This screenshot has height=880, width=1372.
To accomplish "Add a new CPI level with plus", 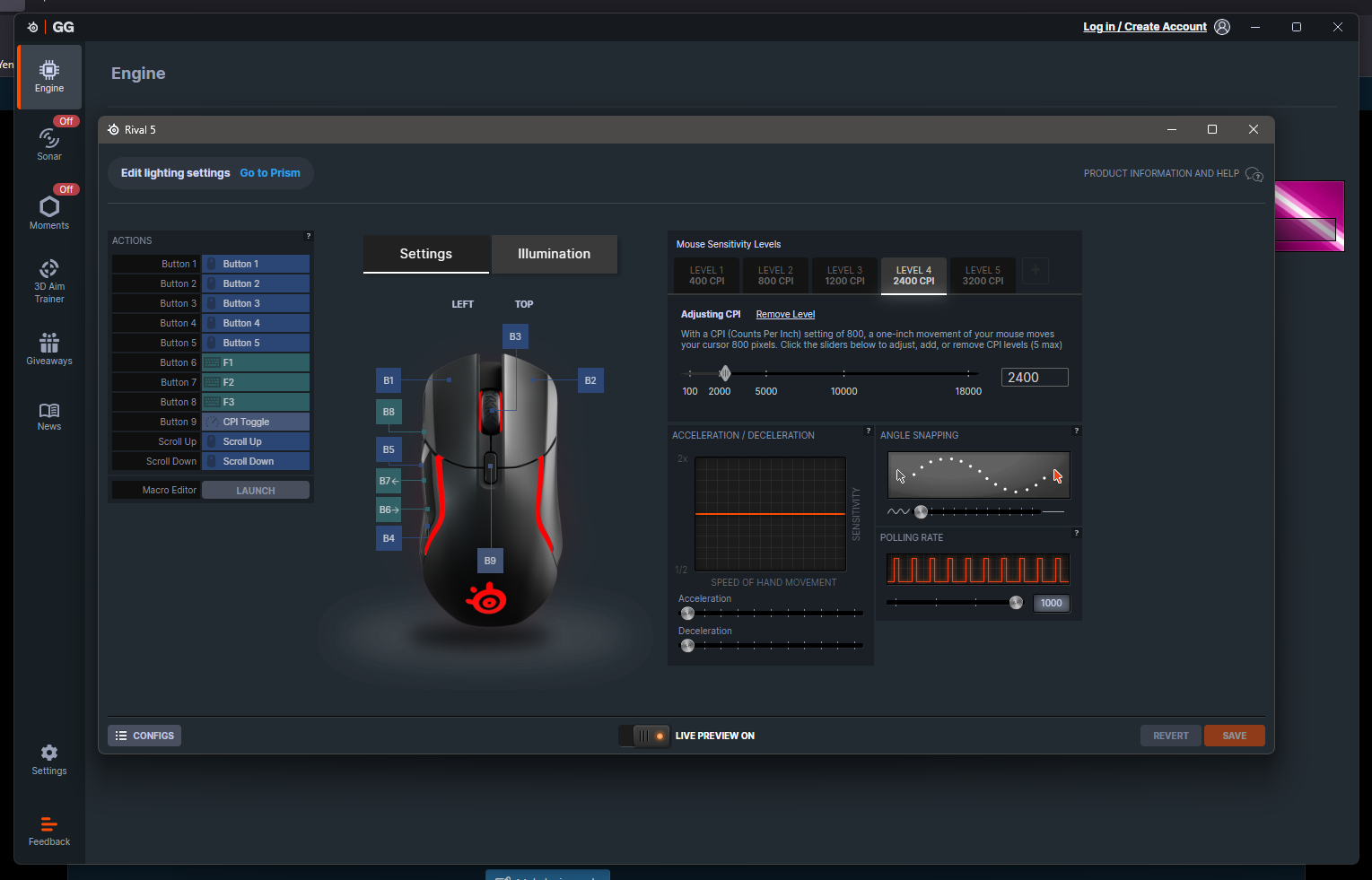I will 1036,270.
